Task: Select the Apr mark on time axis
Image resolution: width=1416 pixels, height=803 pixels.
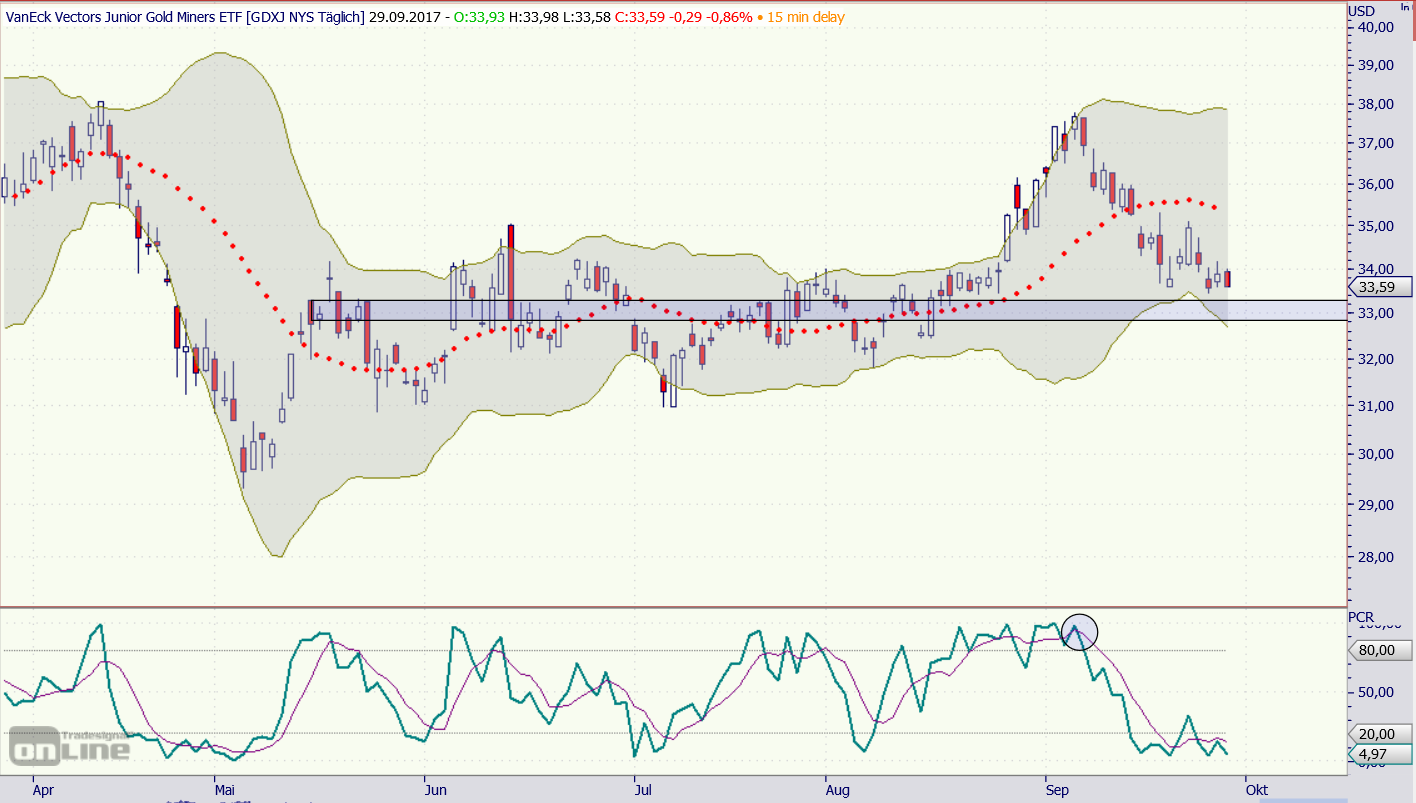Action: (x=43, y=789)
